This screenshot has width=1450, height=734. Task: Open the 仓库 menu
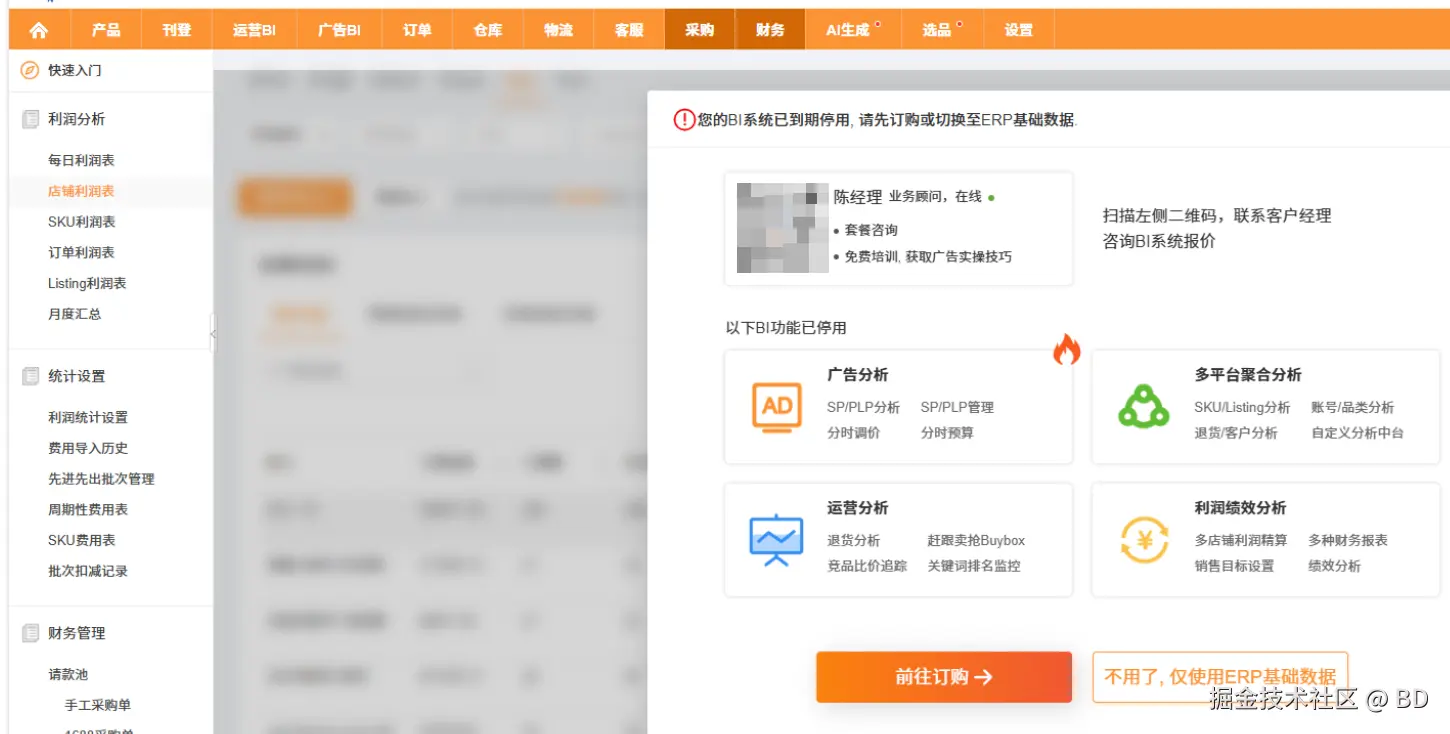click(488, 30)
